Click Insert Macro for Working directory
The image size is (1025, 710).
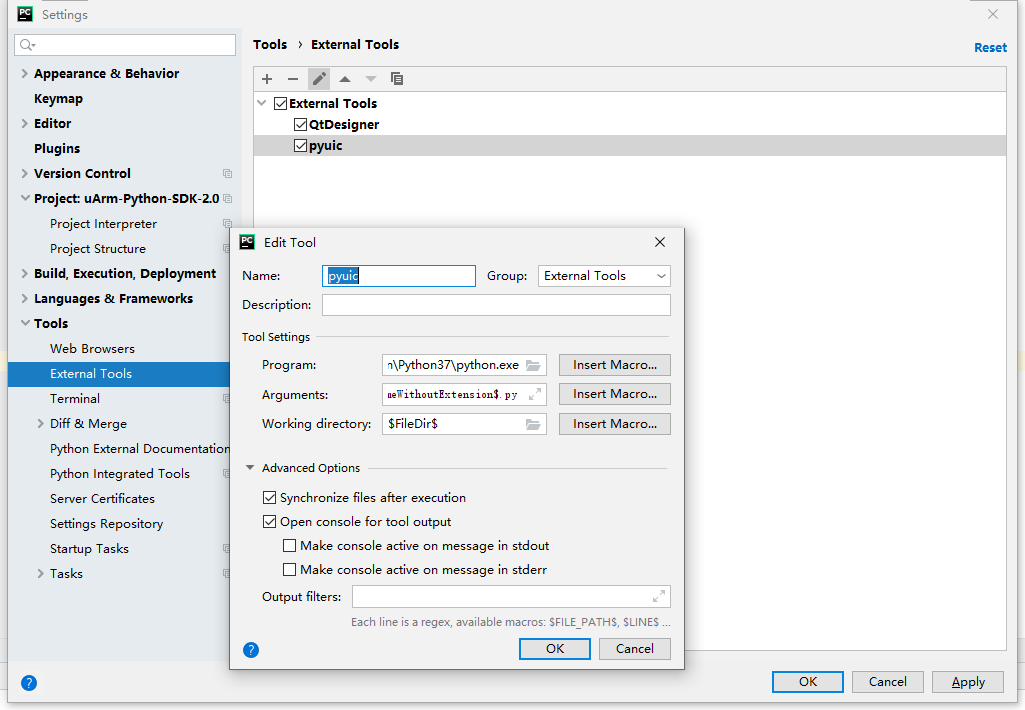click(x=614, y=424)
